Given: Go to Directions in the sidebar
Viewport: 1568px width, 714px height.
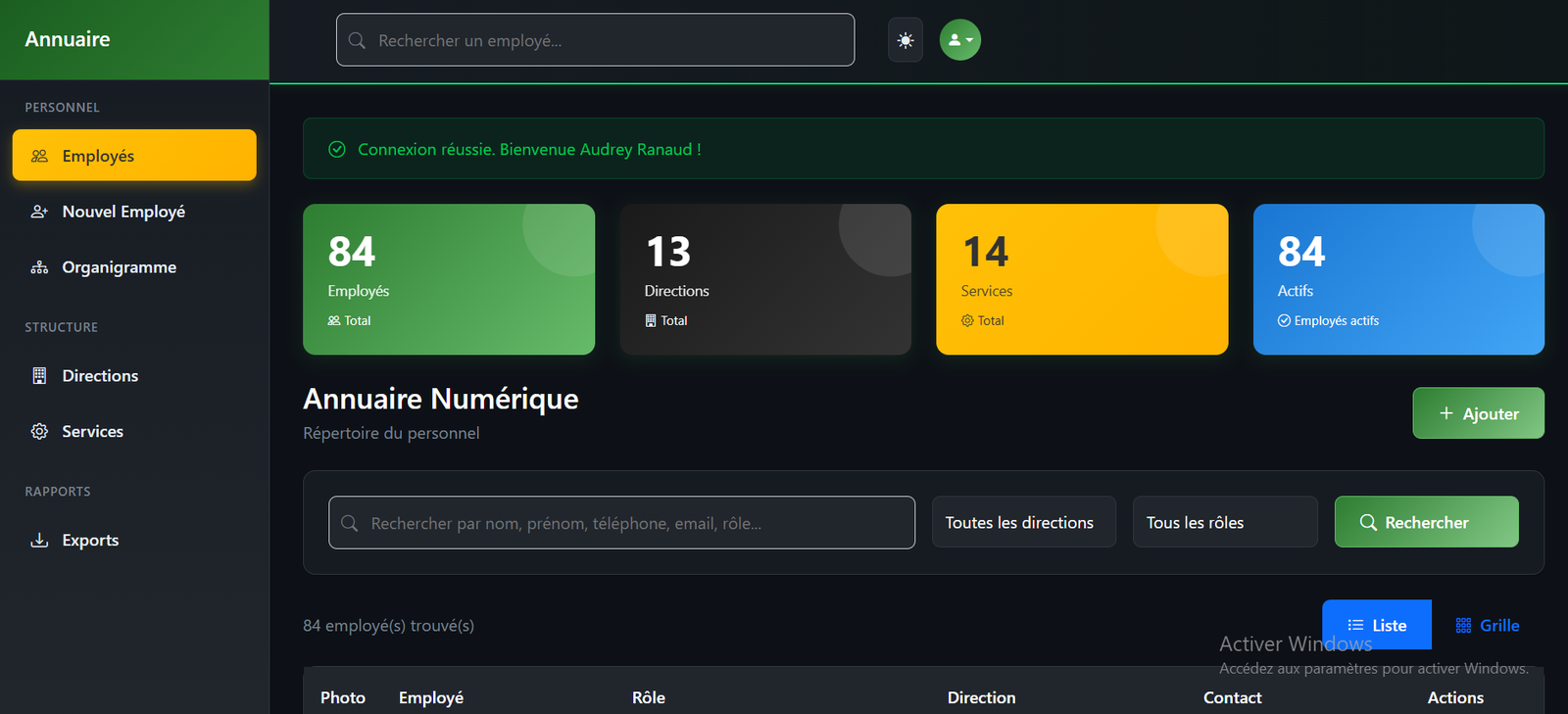Looking at the screenshot, I should pyautogui.click(x=134, y=376).
